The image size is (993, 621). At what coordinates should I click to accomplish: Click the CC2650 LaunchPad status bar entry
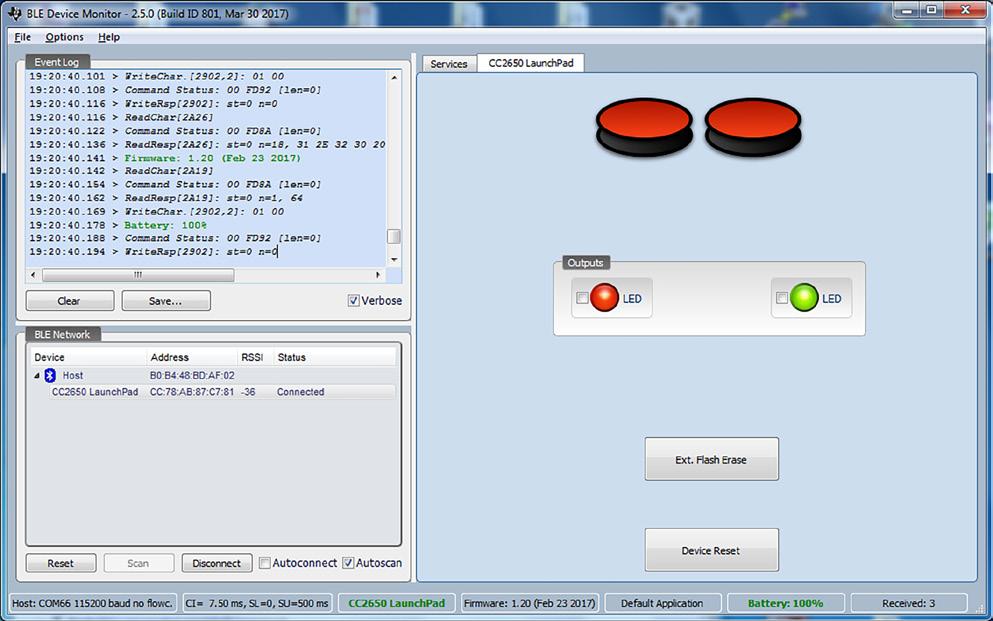tap(397, 603)
